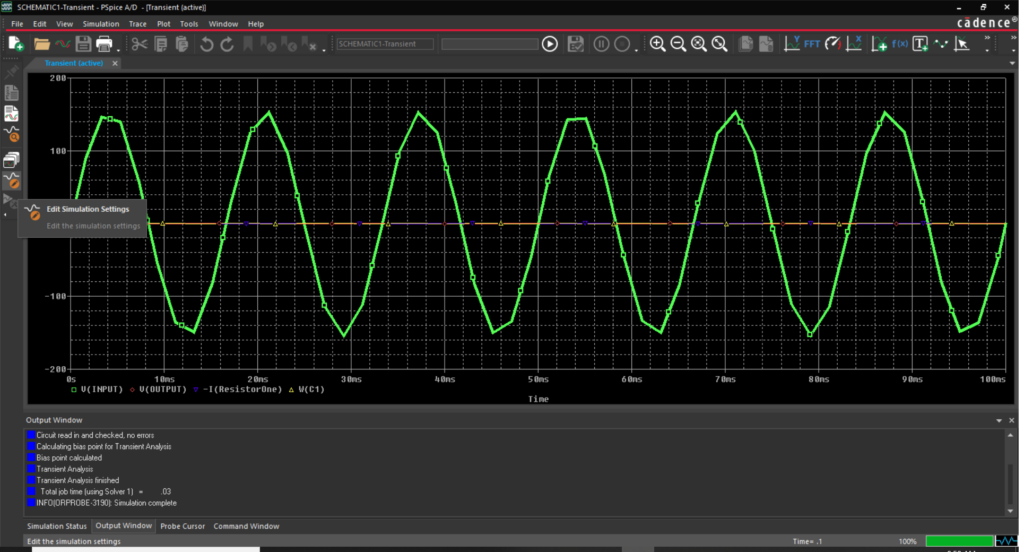Open the Help menu
1024x552 pixels.
coord(256,24)
